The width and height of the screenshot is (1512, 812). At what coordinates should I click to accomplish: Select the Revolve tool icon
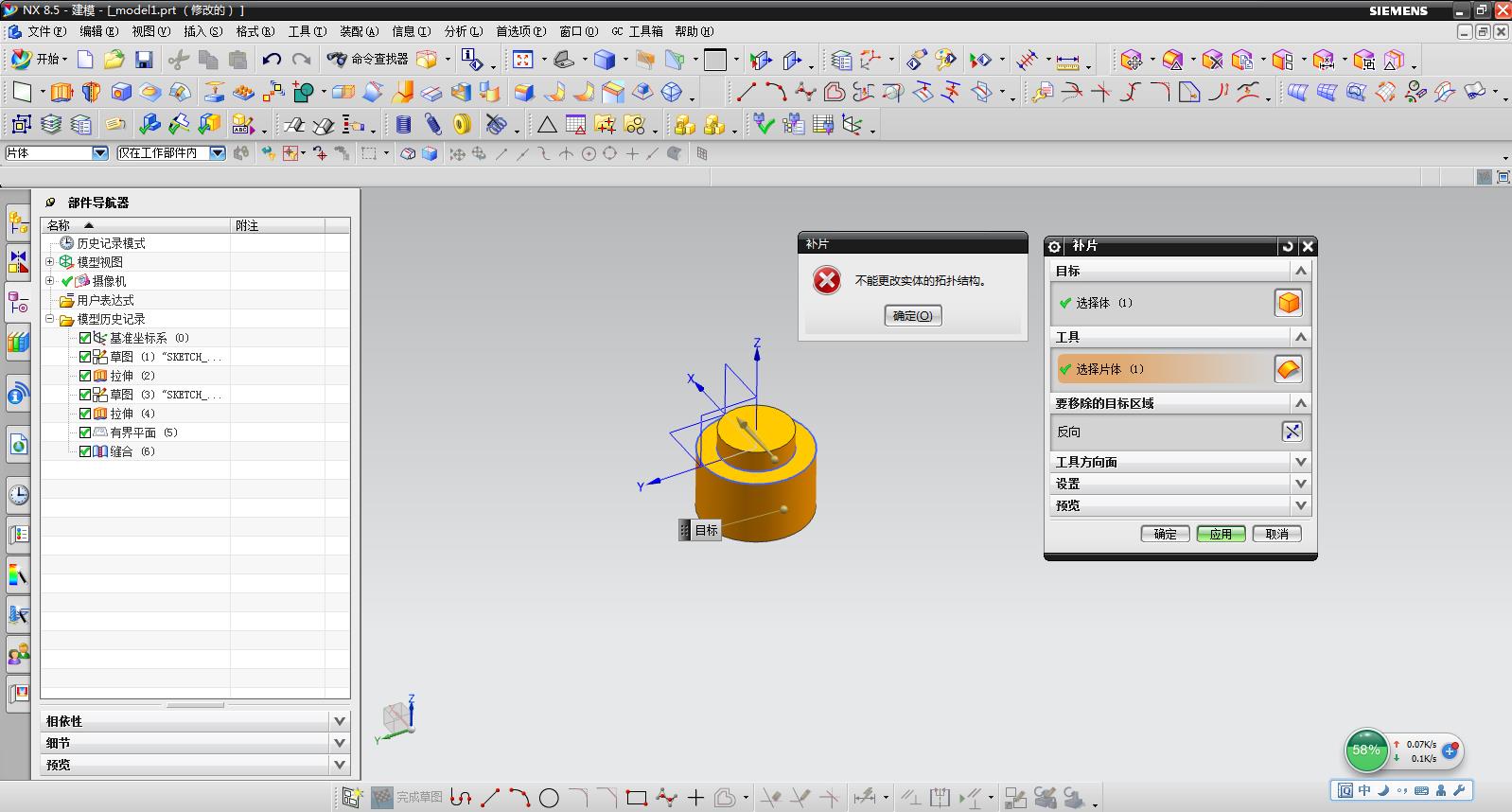tap(91, 93)
